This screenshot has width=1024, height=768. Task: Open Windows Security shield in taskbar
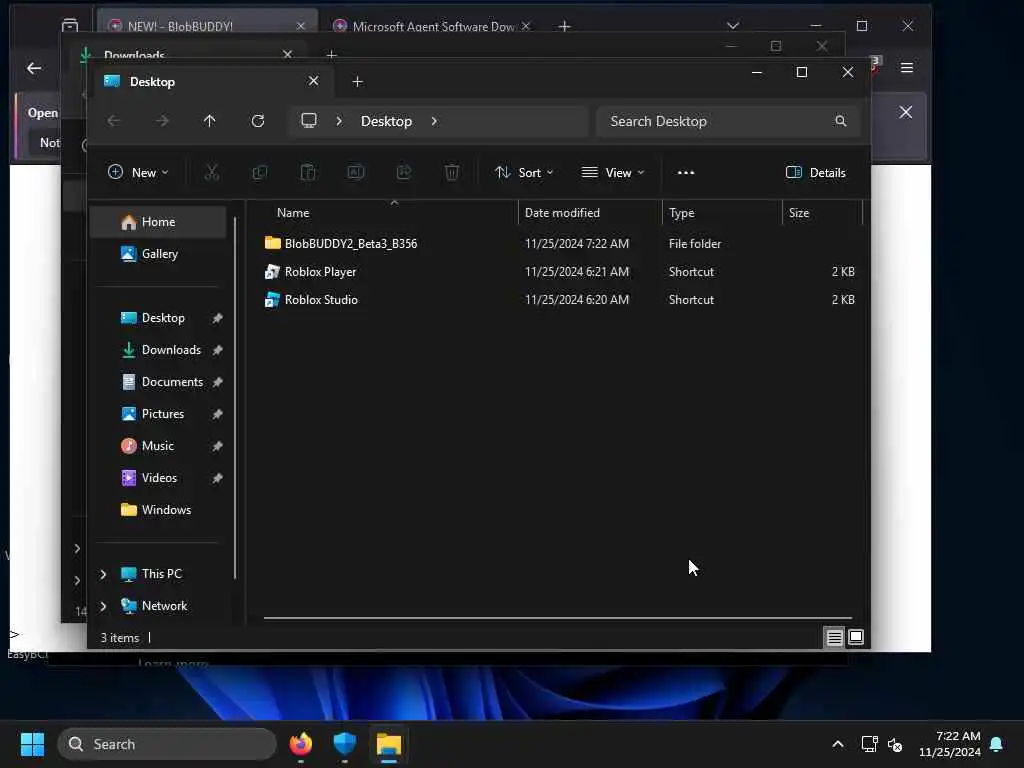pos(344,744)
